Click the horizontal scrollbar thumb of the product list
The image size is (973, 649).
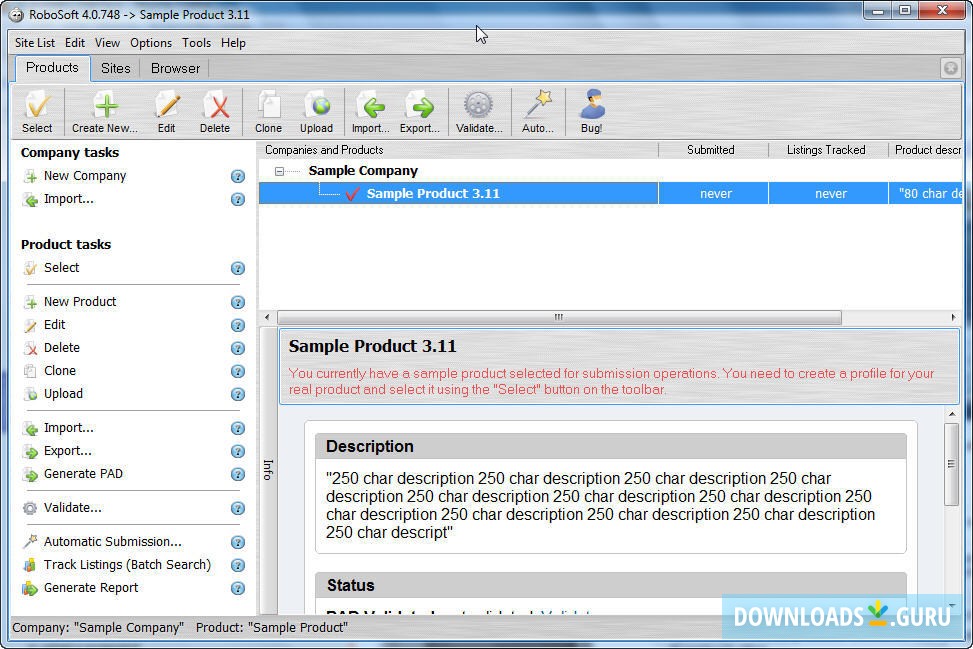[x=559, y=318]
